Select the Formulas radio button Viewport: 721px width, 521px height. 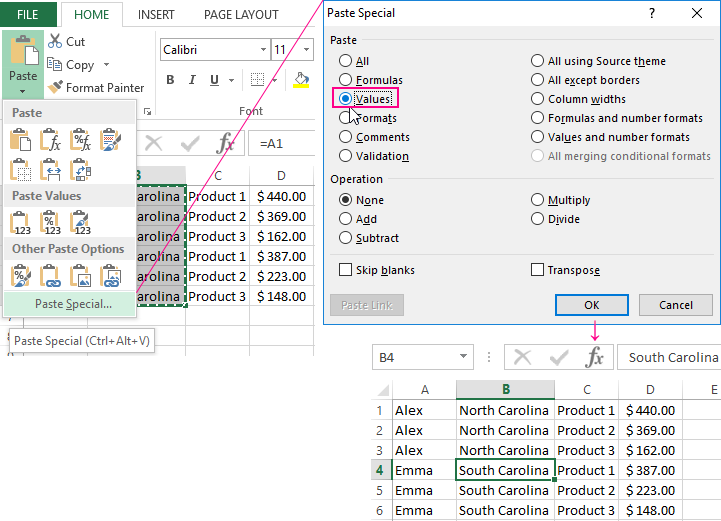click(x=346, y=80)
